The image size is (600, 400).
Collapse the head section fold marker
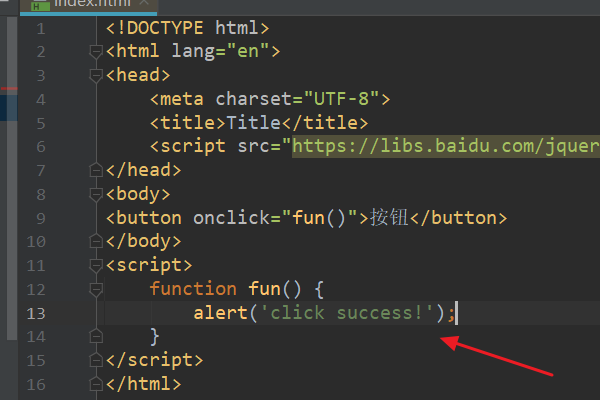(97, 75)
